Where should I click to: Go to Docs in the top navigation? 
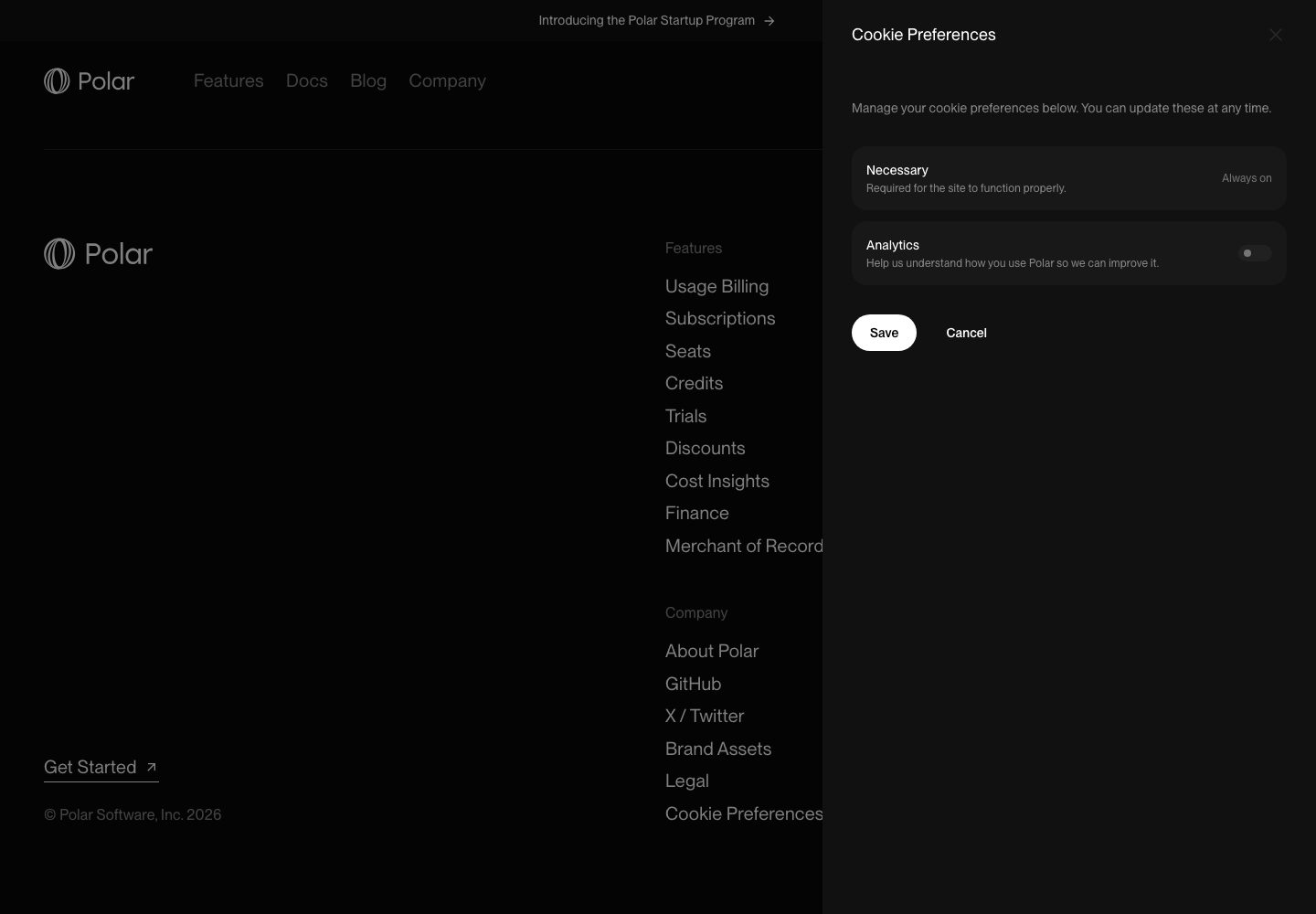pos(307,81)
